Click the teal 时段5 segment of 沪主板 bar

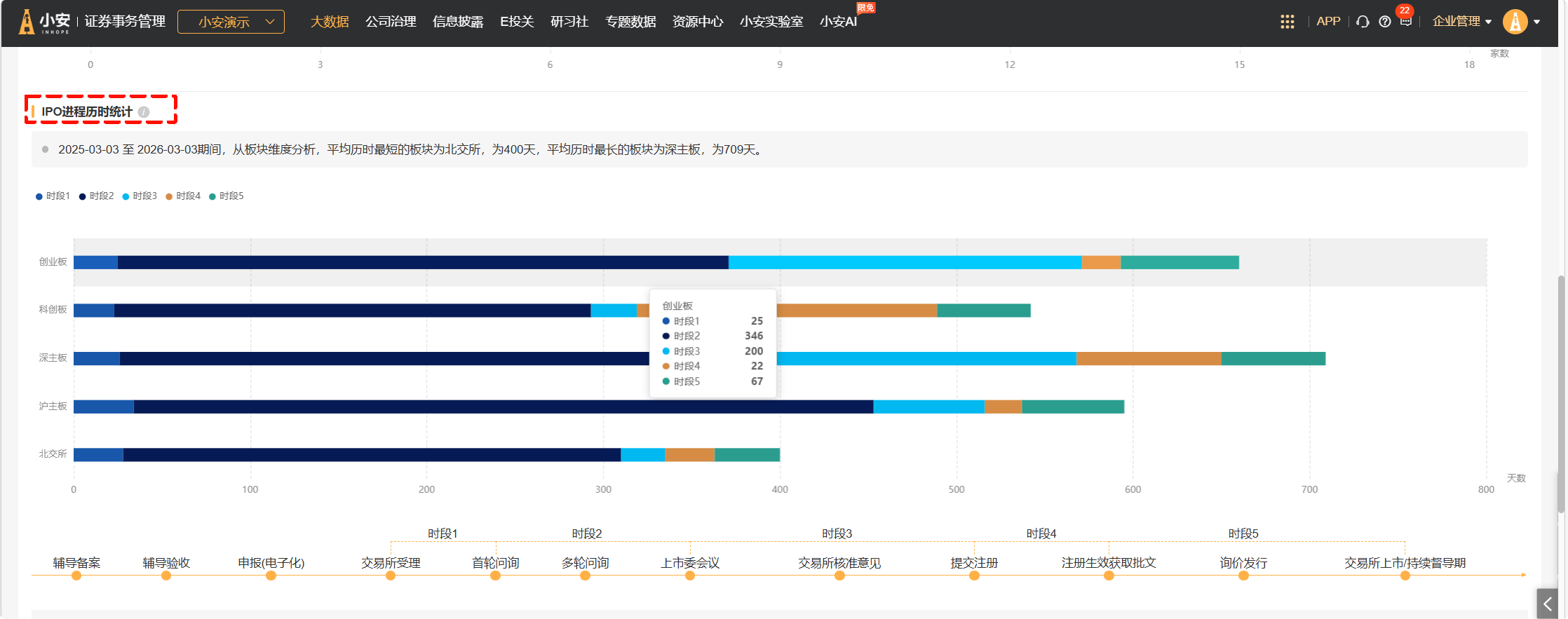pyautogui.click(x=1072, y=407)
